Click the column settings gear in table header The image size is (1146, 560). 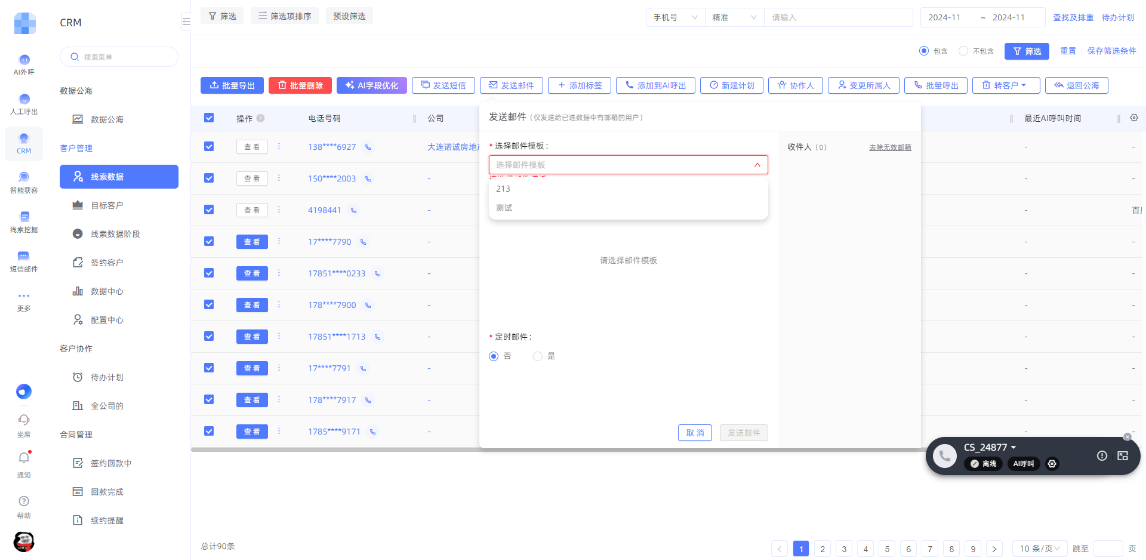(1134, 118)
